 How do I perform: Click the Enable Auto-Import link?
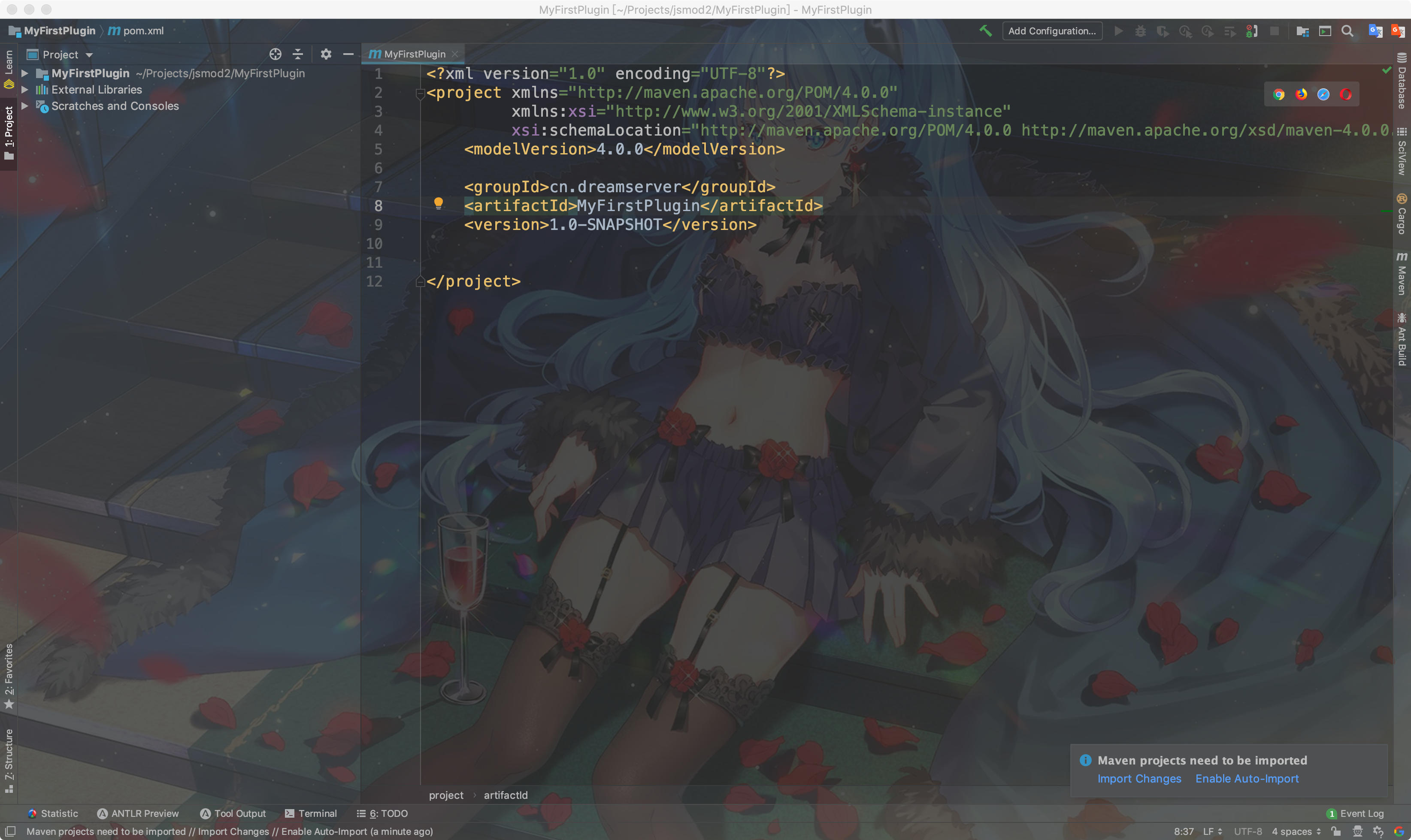(1247, 779)
